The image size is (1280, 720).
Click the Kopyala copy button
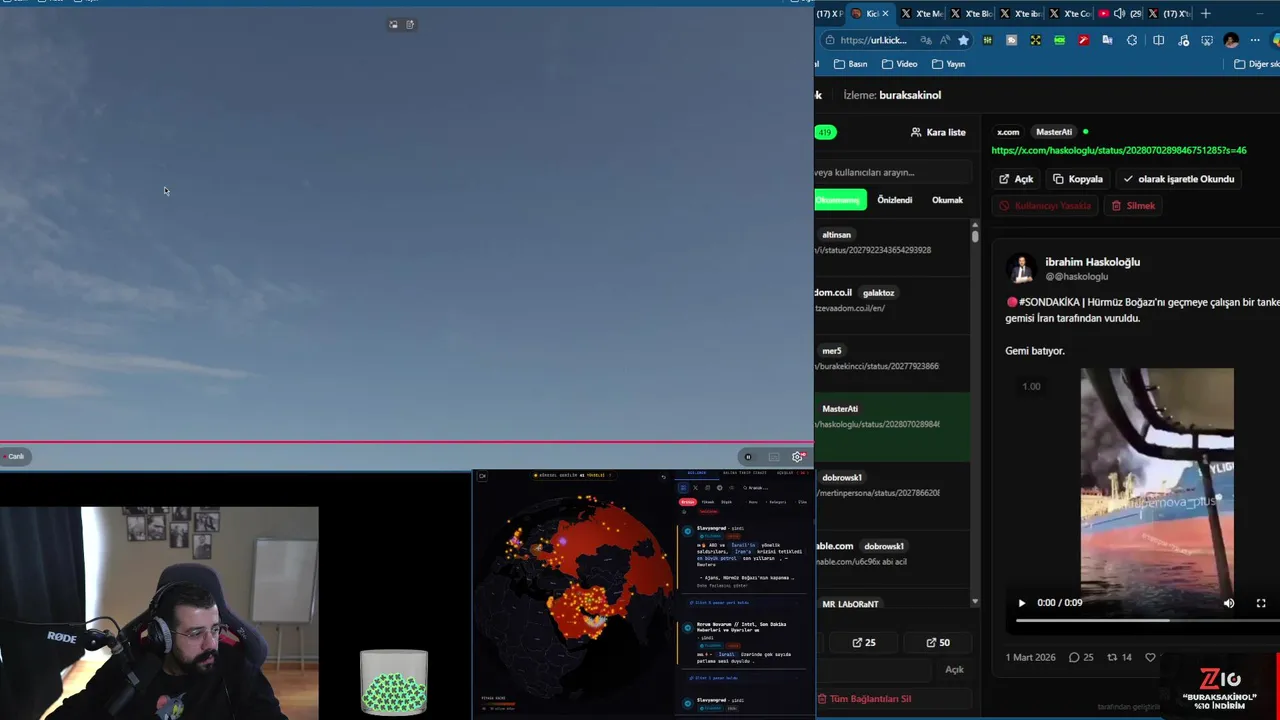[1078, 179]
